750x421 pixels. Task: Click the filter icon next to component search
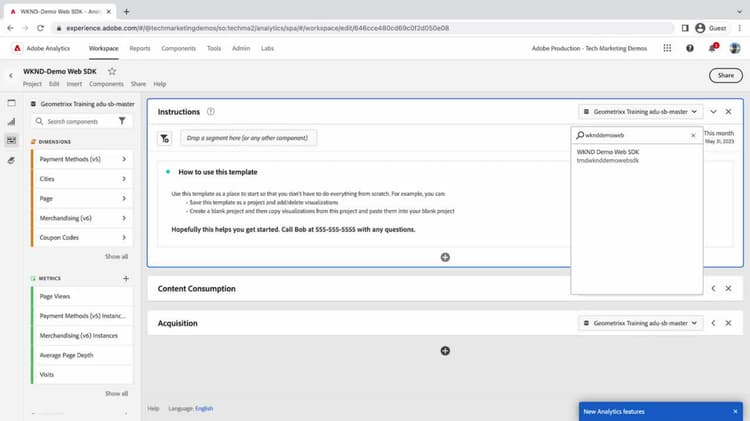pyautogui.click(x=122, y=122)
